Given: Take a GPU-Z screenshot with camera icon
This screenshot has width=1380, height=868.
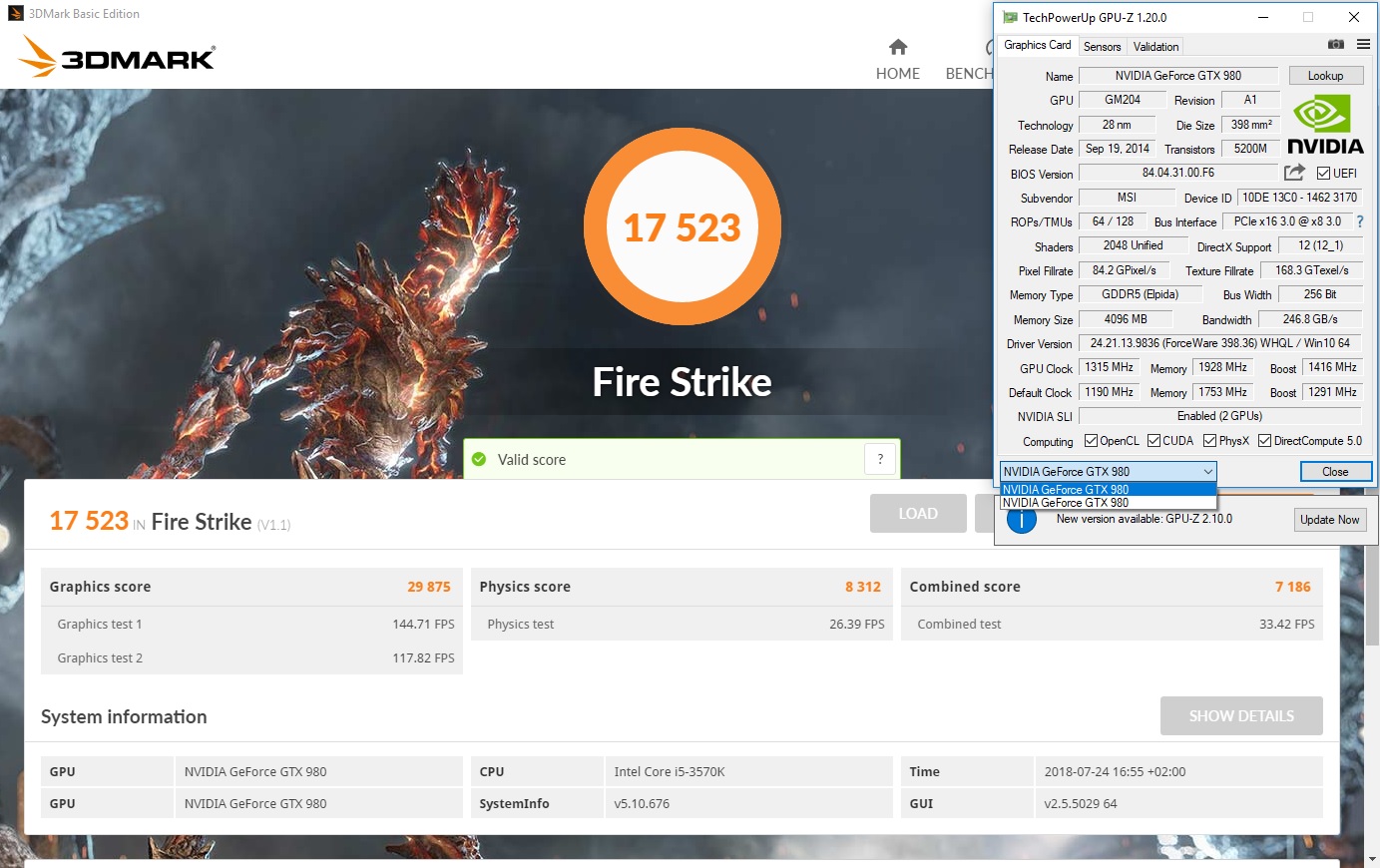Looking at the screenshot, I should click(1335, 45).
